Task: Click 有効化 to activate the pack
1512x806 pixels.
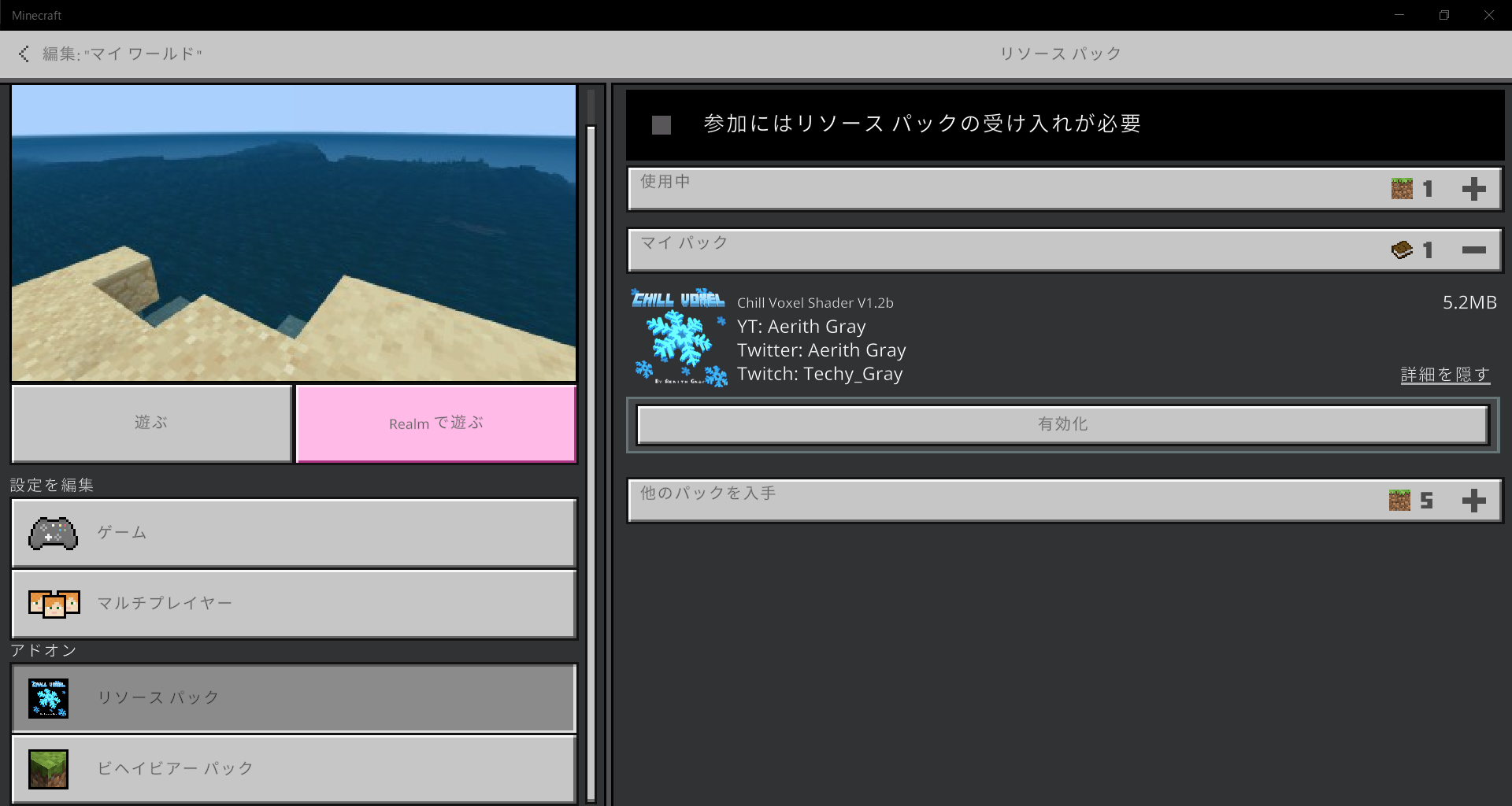Action: click(1062, 424)
